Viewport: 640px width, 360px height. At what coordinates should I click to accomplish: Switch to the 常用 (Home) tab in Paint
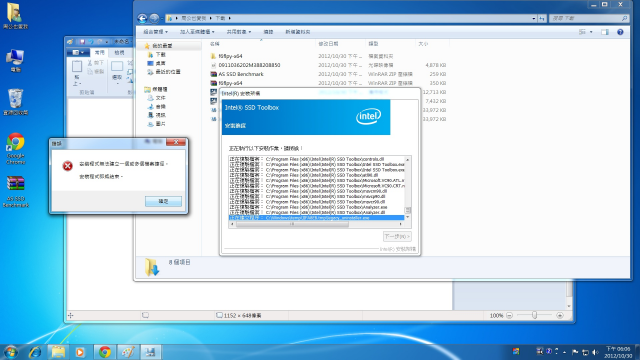pyautogui.click(x=100, y=53)
